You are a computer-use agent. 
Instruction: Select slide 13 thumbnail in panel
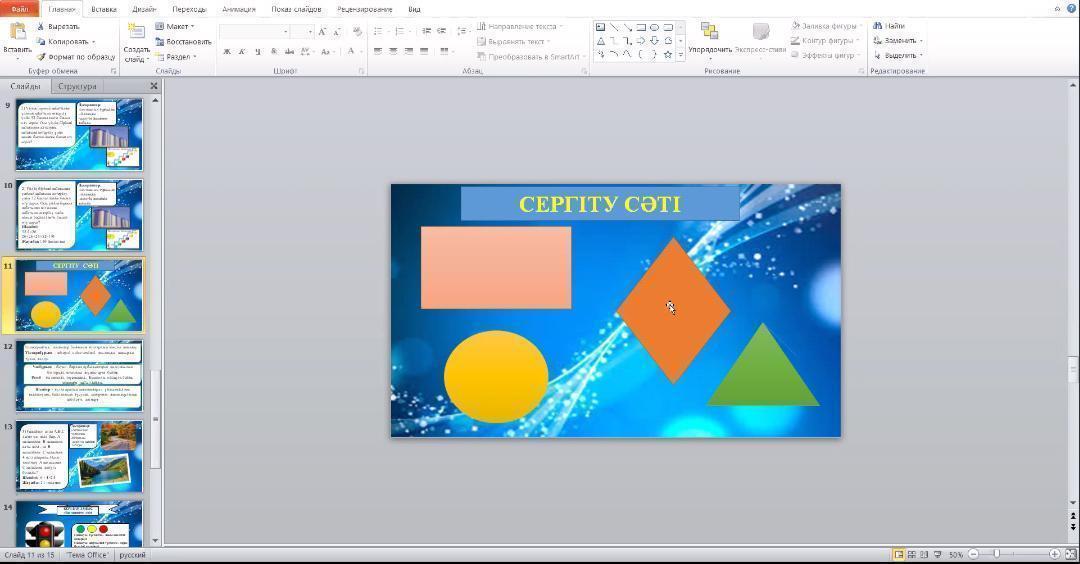[80, 456]
